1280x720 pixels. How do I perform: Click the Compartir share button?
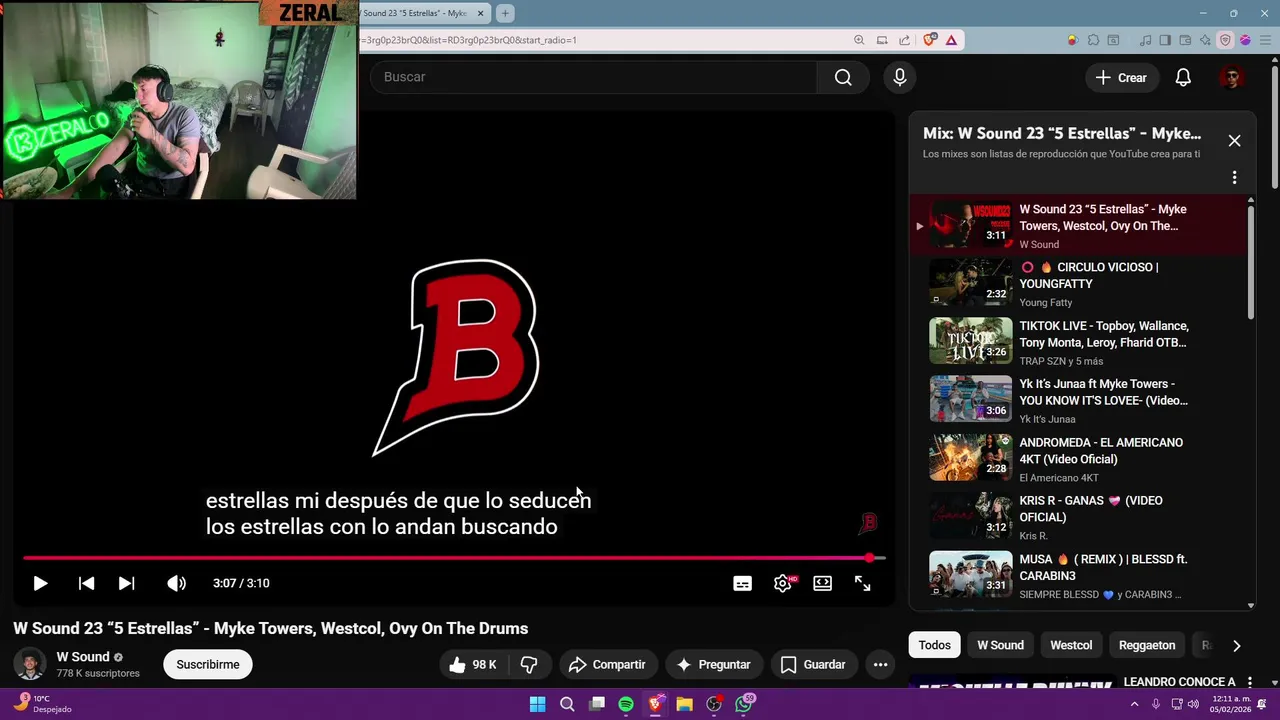[x=607, y=664]
